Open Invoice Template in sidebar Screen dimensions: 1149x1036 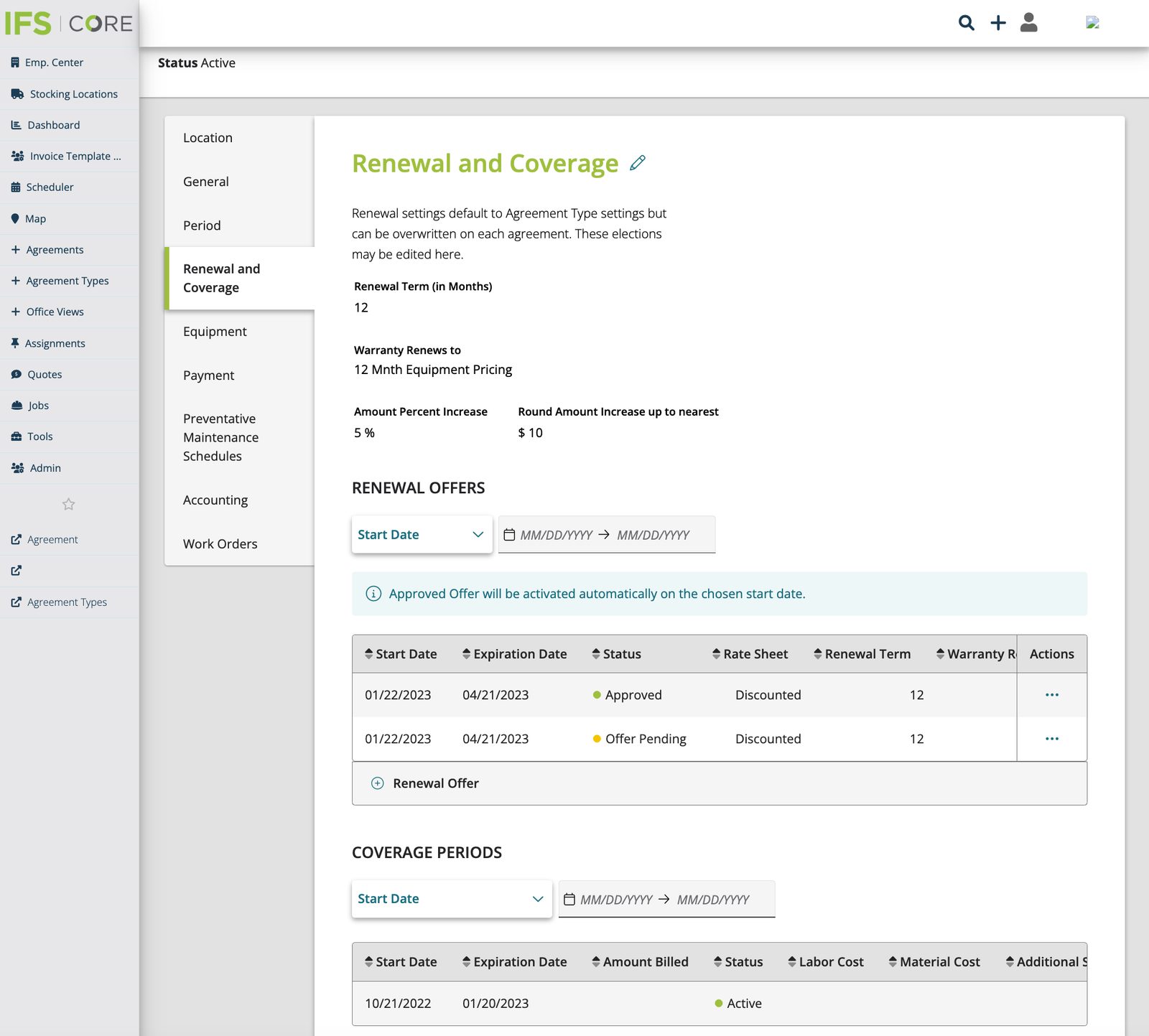tap(70, 156)
